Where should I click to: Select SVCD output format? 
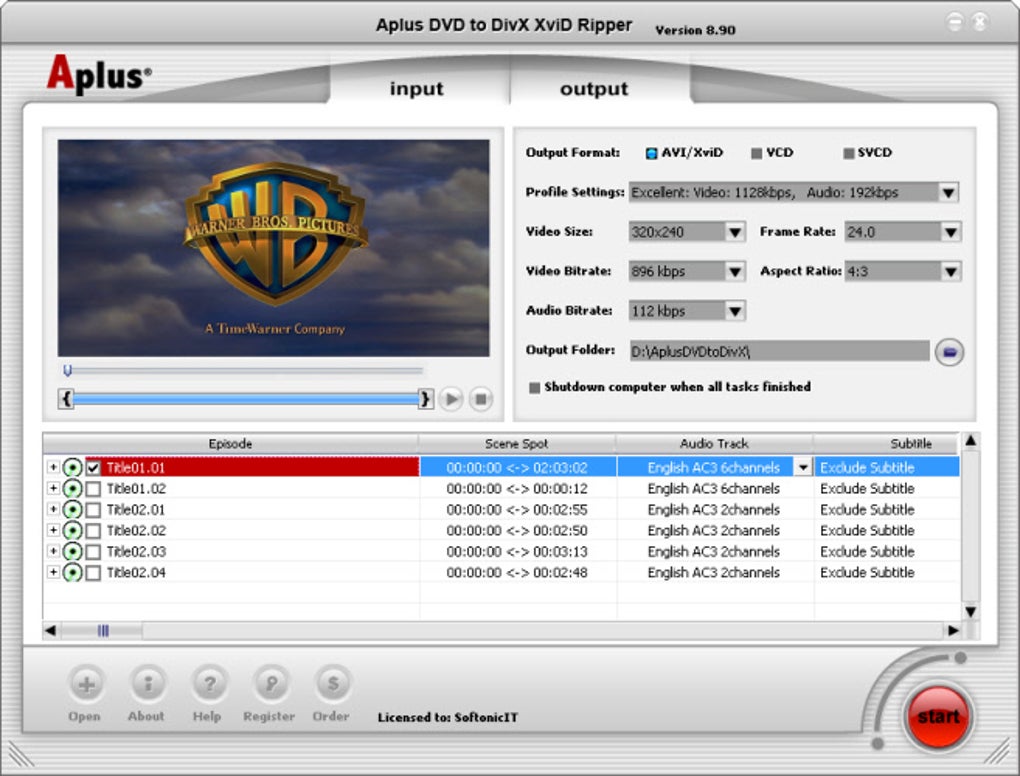848,154
